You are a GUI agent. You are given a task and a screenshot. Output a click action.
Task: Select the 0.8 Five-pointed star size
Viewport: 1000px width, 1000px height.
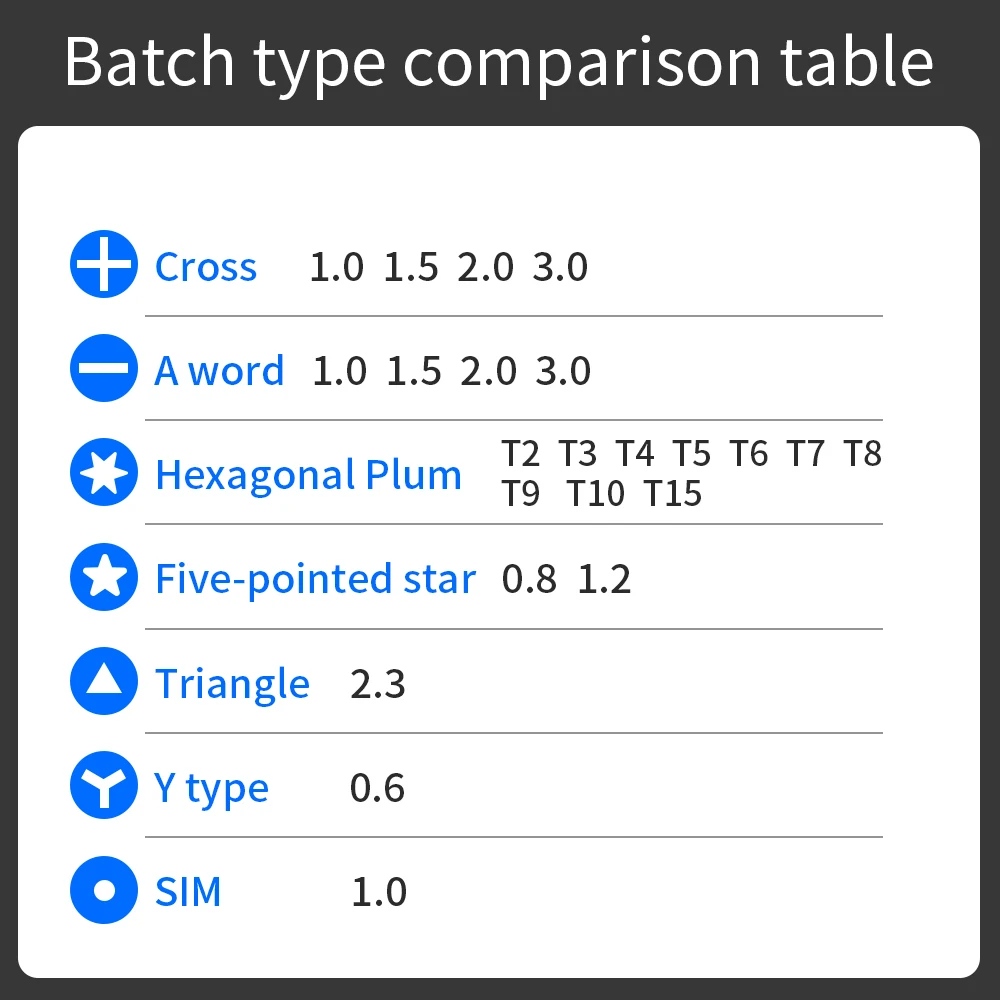pyautogui.click(x=529, y=580)
